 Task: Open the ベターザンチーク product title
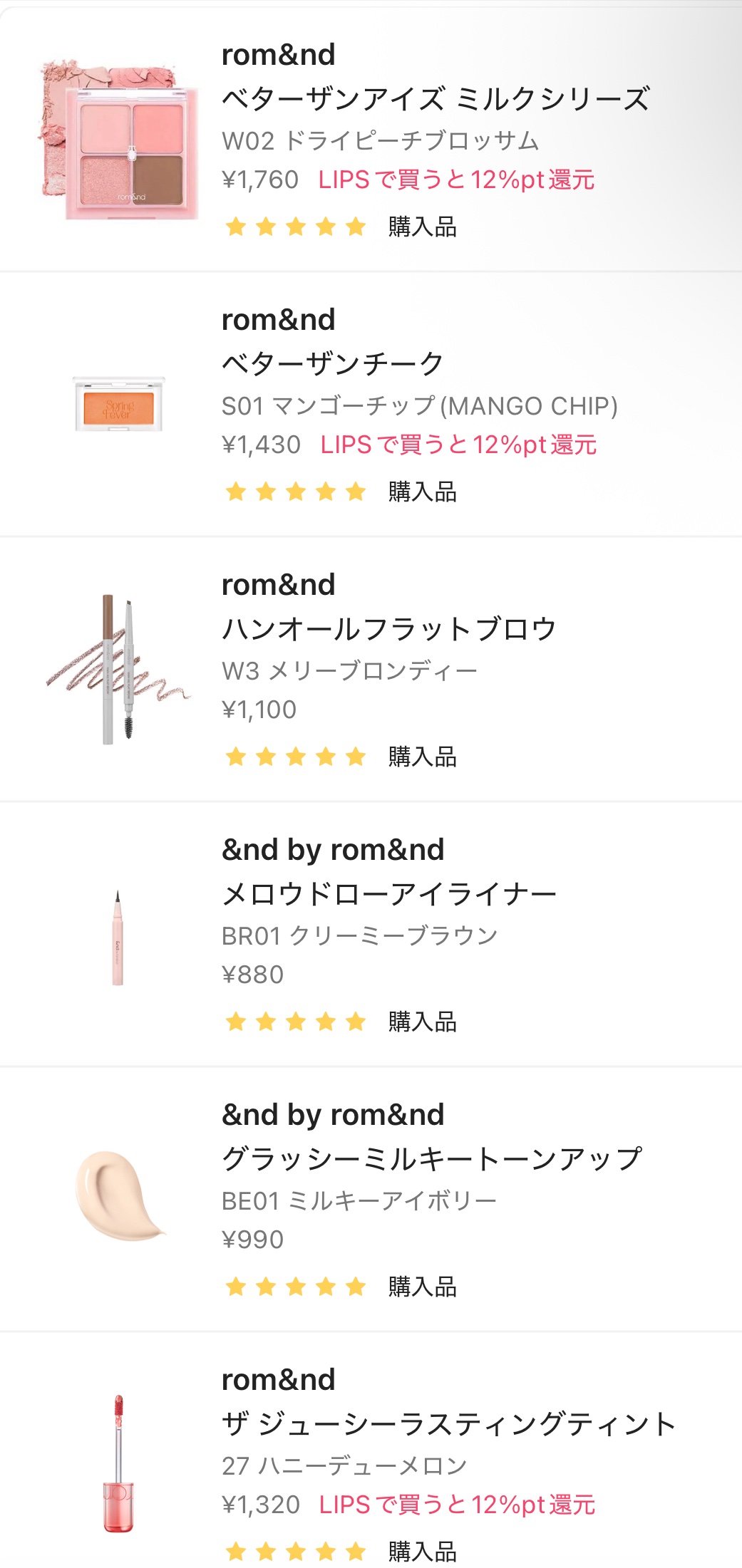click(333, 363)
